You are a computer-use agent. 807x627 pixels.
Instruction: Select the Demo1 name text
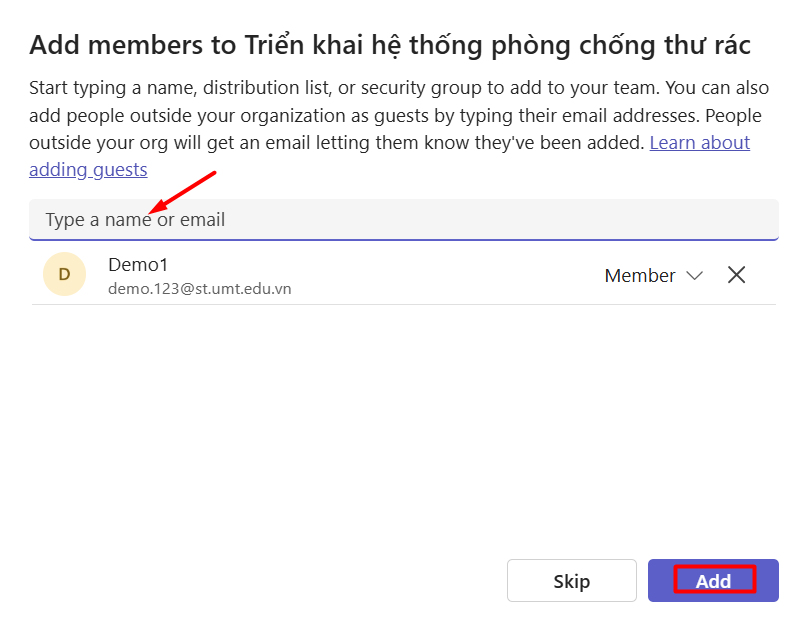[x=138, y=264]
